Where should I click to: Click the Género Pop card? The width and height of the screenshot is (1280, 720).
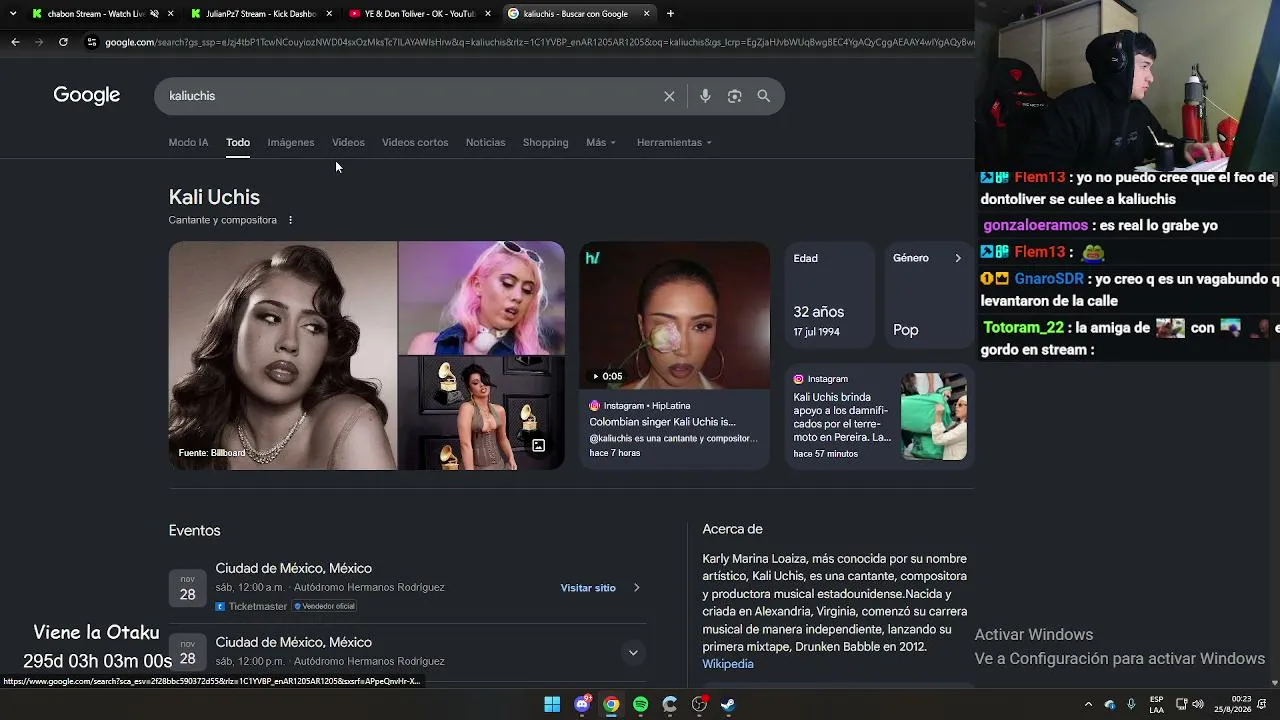(929, 295)
